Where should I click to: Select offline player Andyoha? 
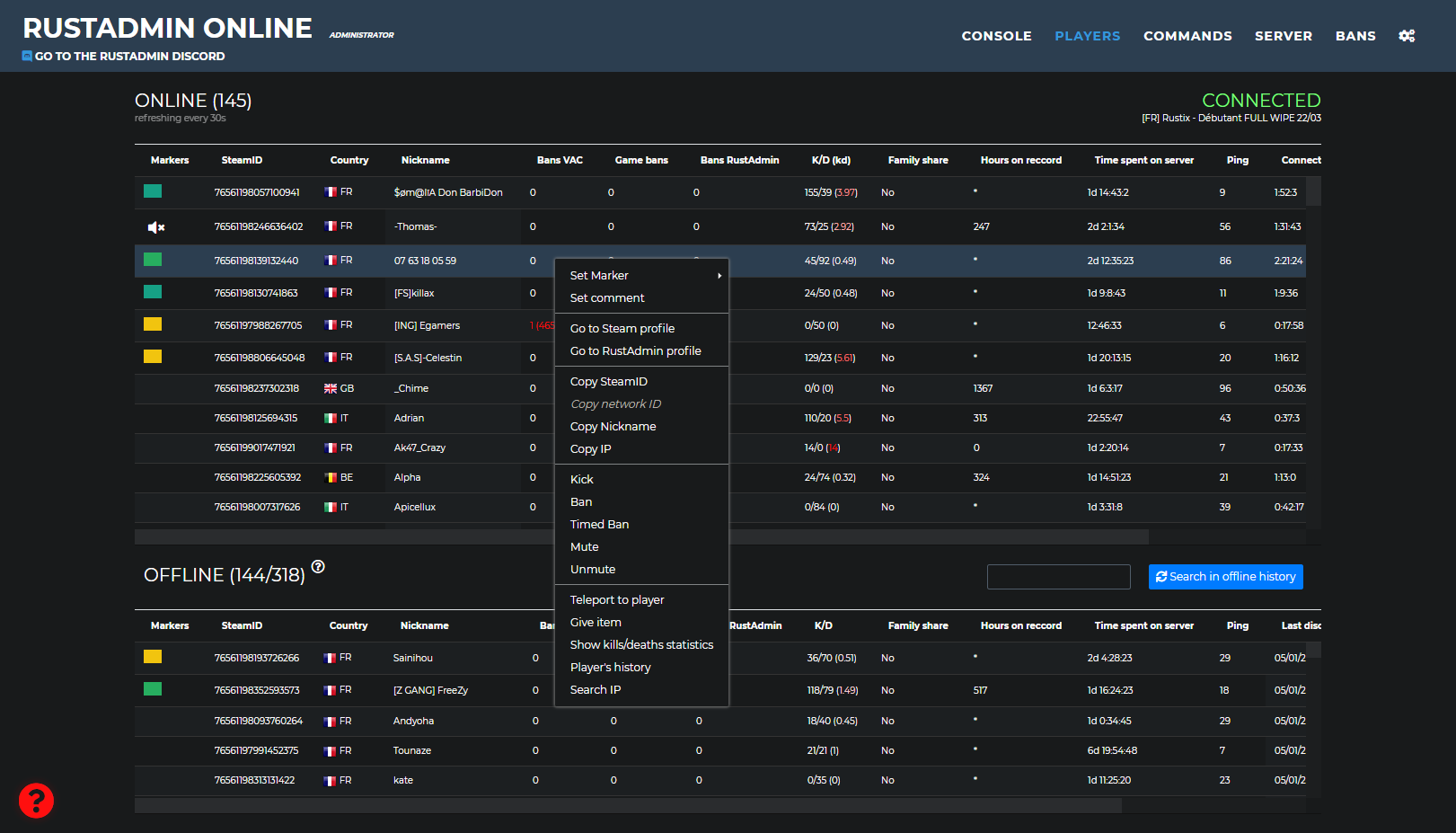point(413,722)
